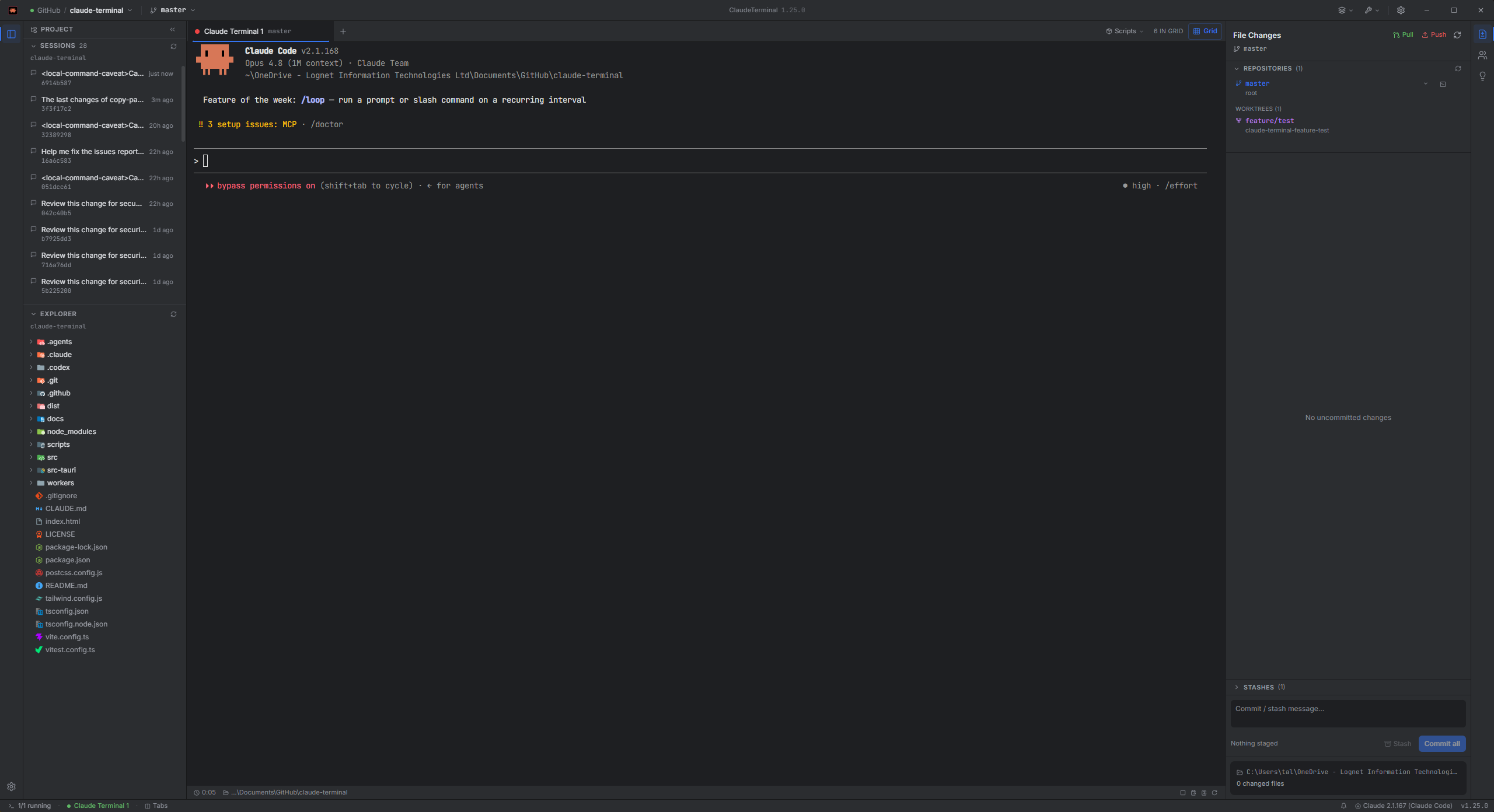Open the Scripts dropdown
Viewport: 1494px width, 812px height.
[1125, 32]
